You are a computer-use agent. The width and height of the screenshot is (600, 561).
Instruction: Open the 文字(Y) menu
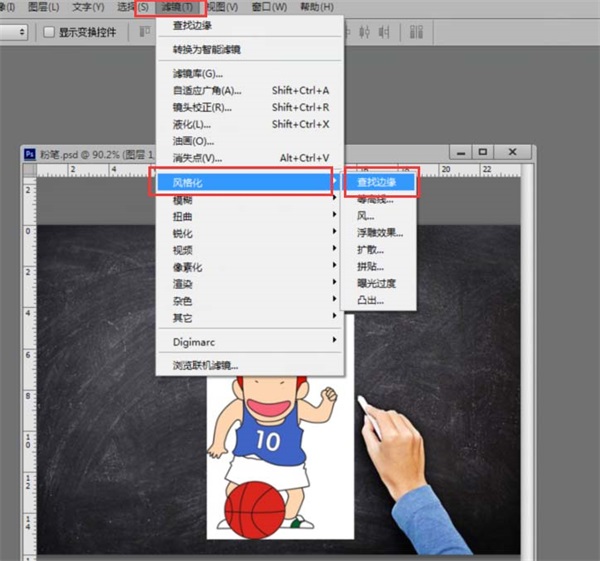click(88, 7)
